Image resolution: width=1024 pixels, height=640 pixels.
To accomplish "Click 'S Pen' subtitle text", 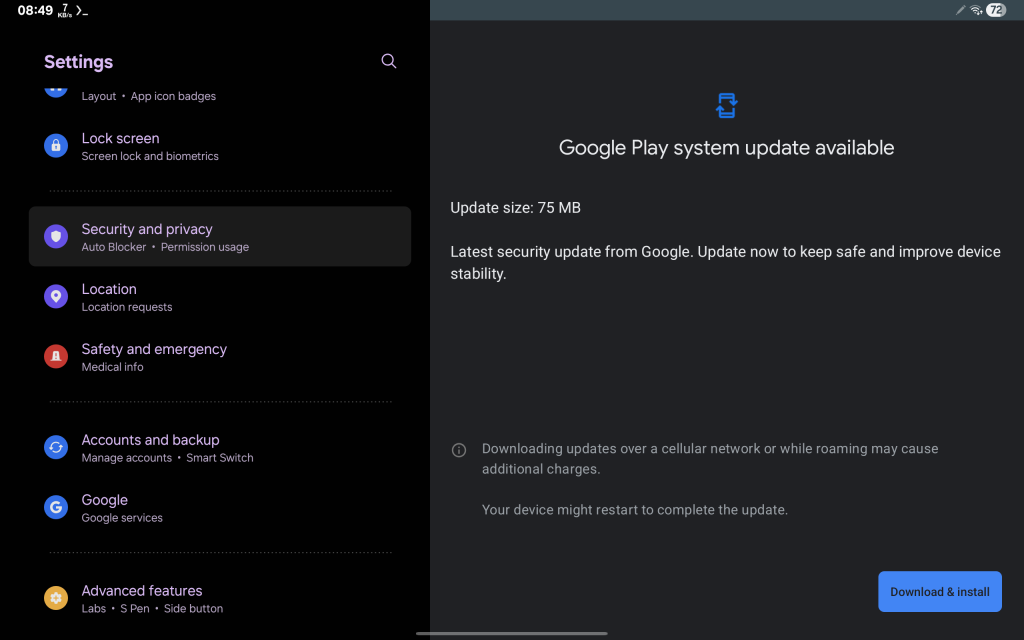I will (x=135, y=609).
